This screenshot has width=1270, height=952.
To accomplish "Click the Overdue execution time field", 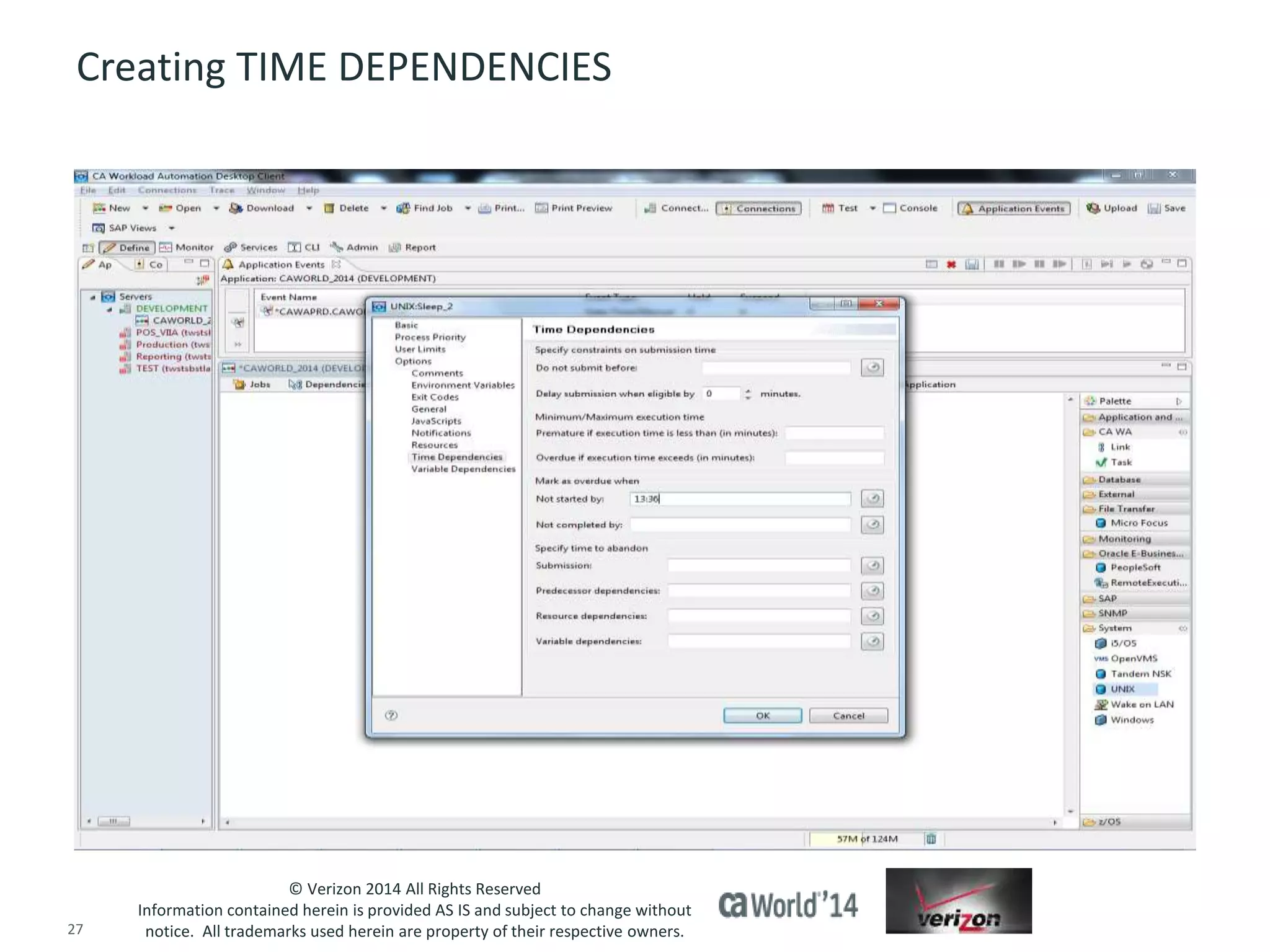I will coord(834,458).
